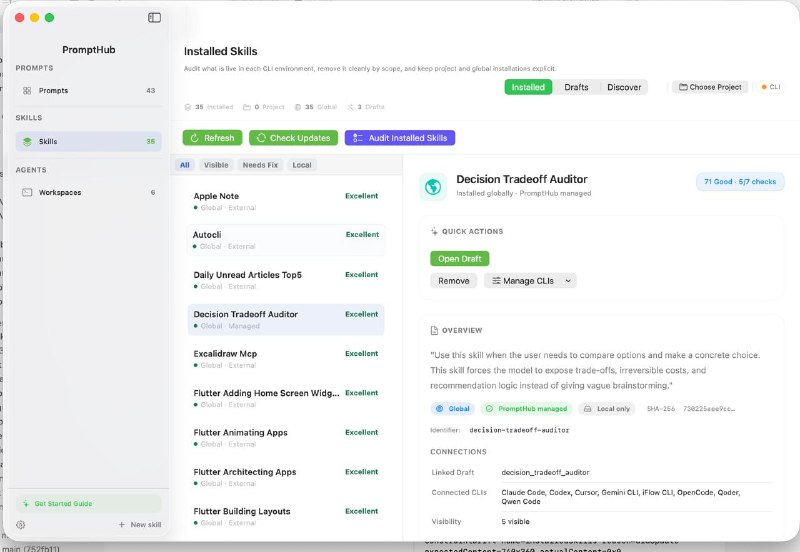The width and height of the screenshot is (800, 552).
Task: Open Draft for the selected skill
Action: pos(460,259)
